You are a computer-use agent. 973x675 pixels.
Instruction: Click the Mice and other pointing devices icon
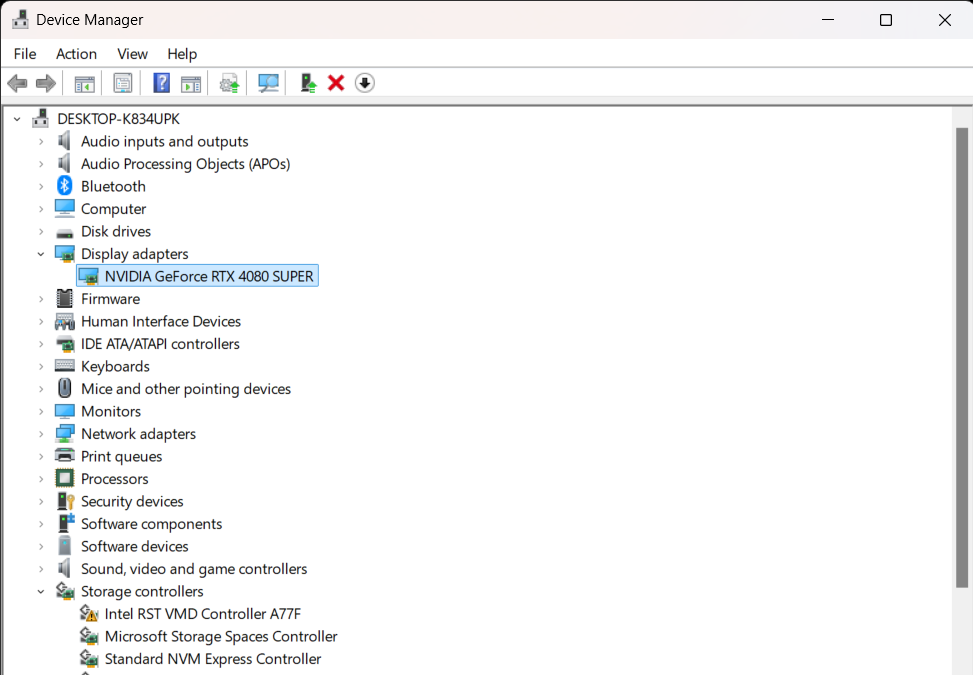65,388
